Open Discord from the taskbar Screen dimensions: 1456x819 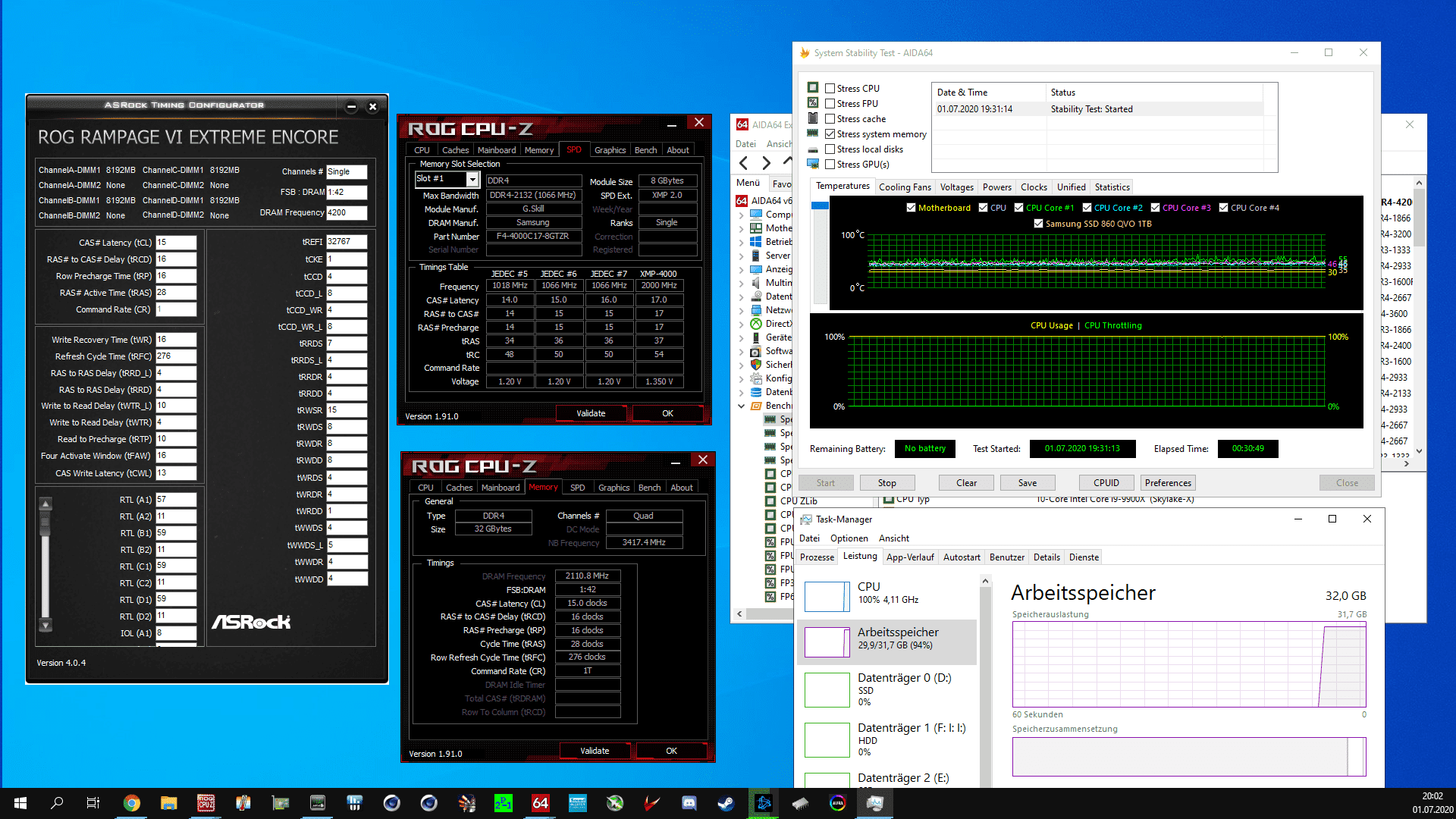(x=689, y=803)
